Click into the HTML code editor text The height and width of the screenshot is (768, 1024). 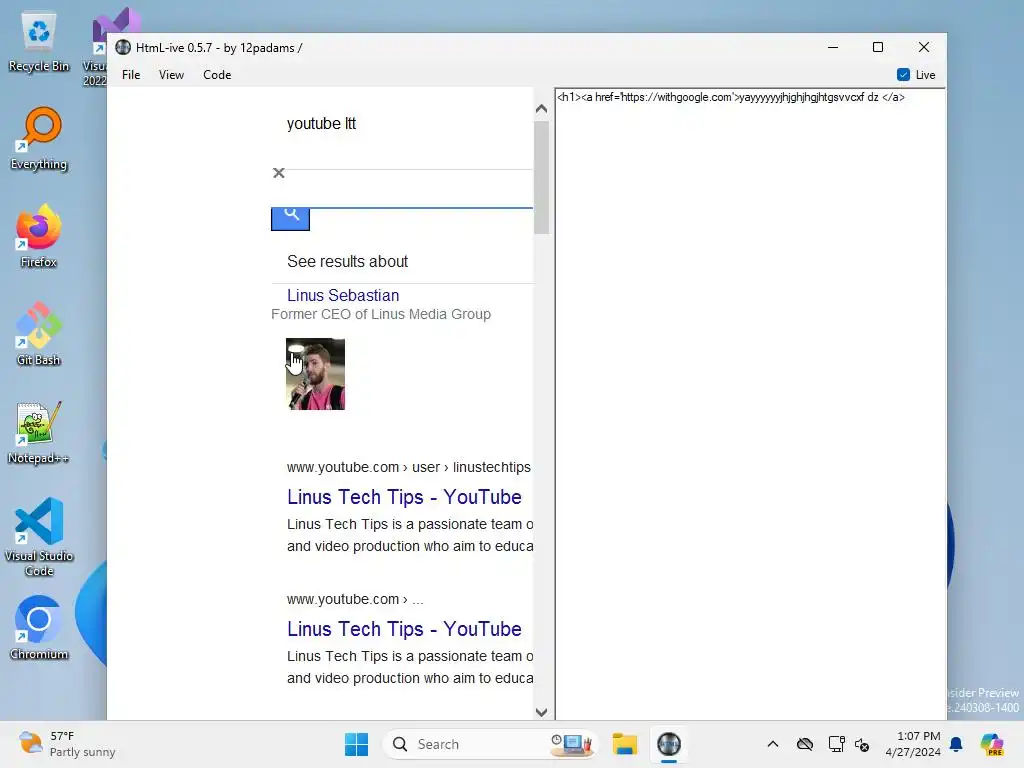(x=731, y=97)
